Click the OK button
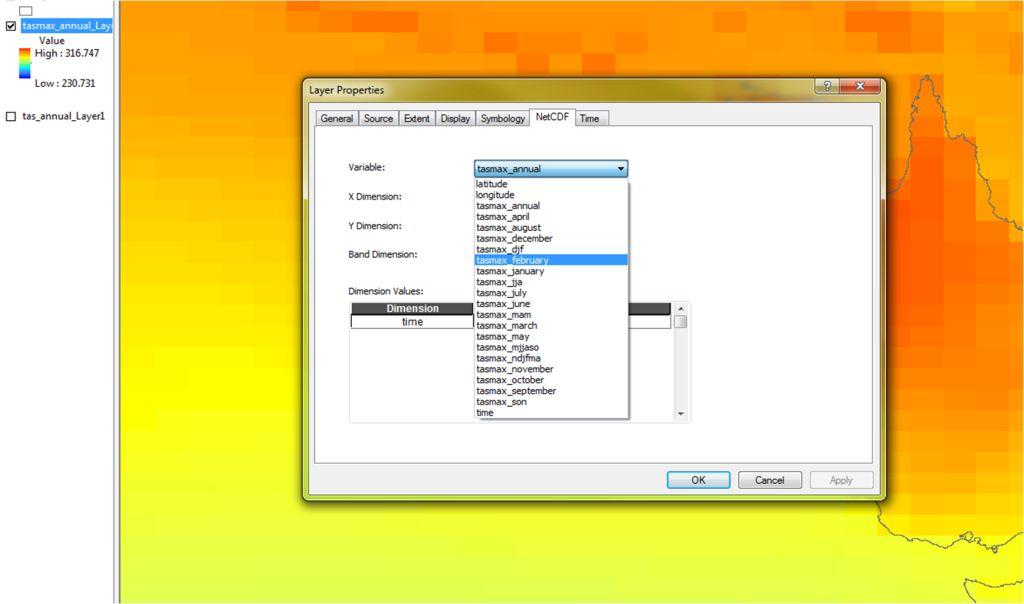The height and width of the screenshot is (604, 1024). (x=698, y=480)
